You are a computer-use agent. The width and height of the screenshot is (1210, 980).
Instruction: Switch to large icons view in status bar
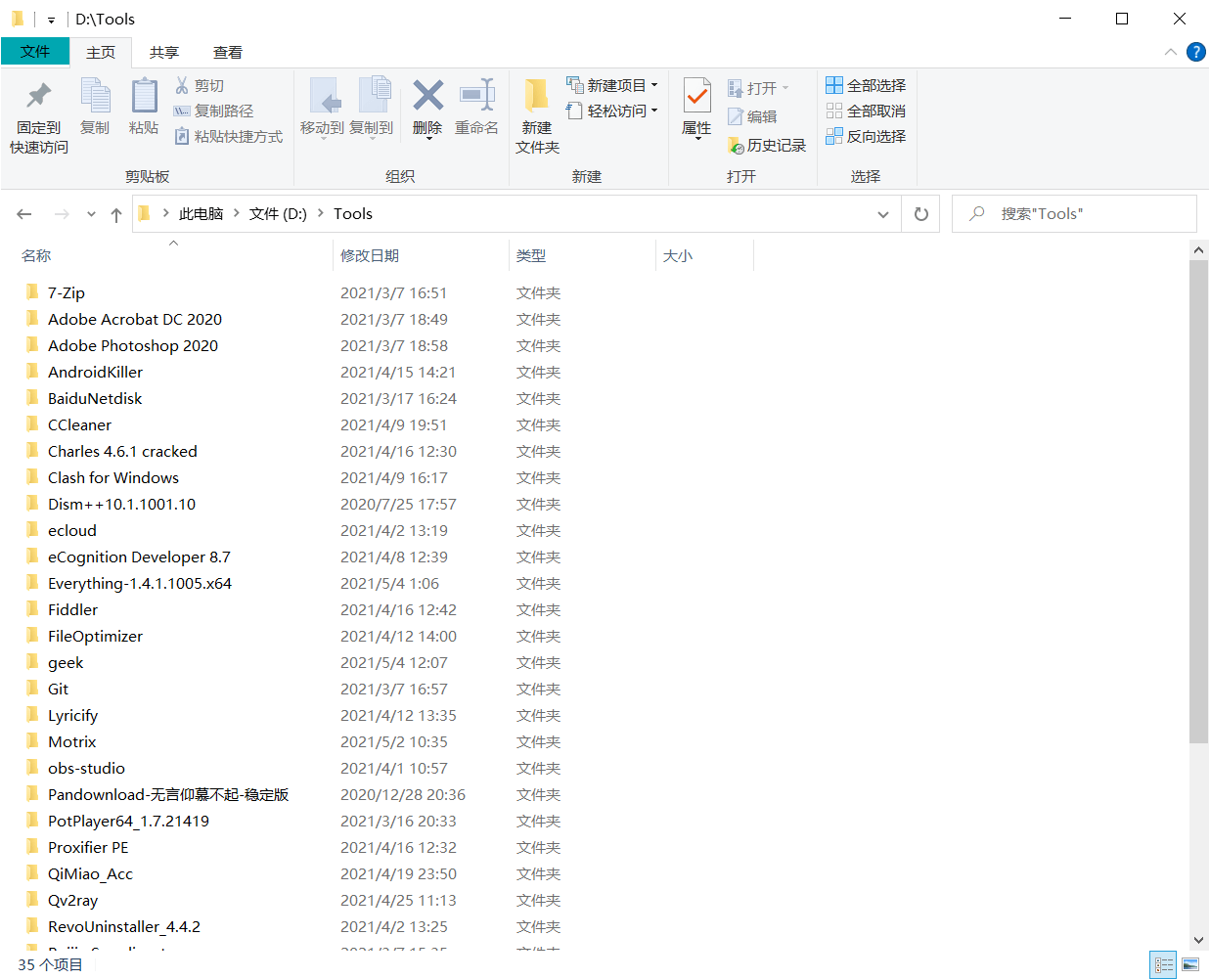tap(1190, 965)
